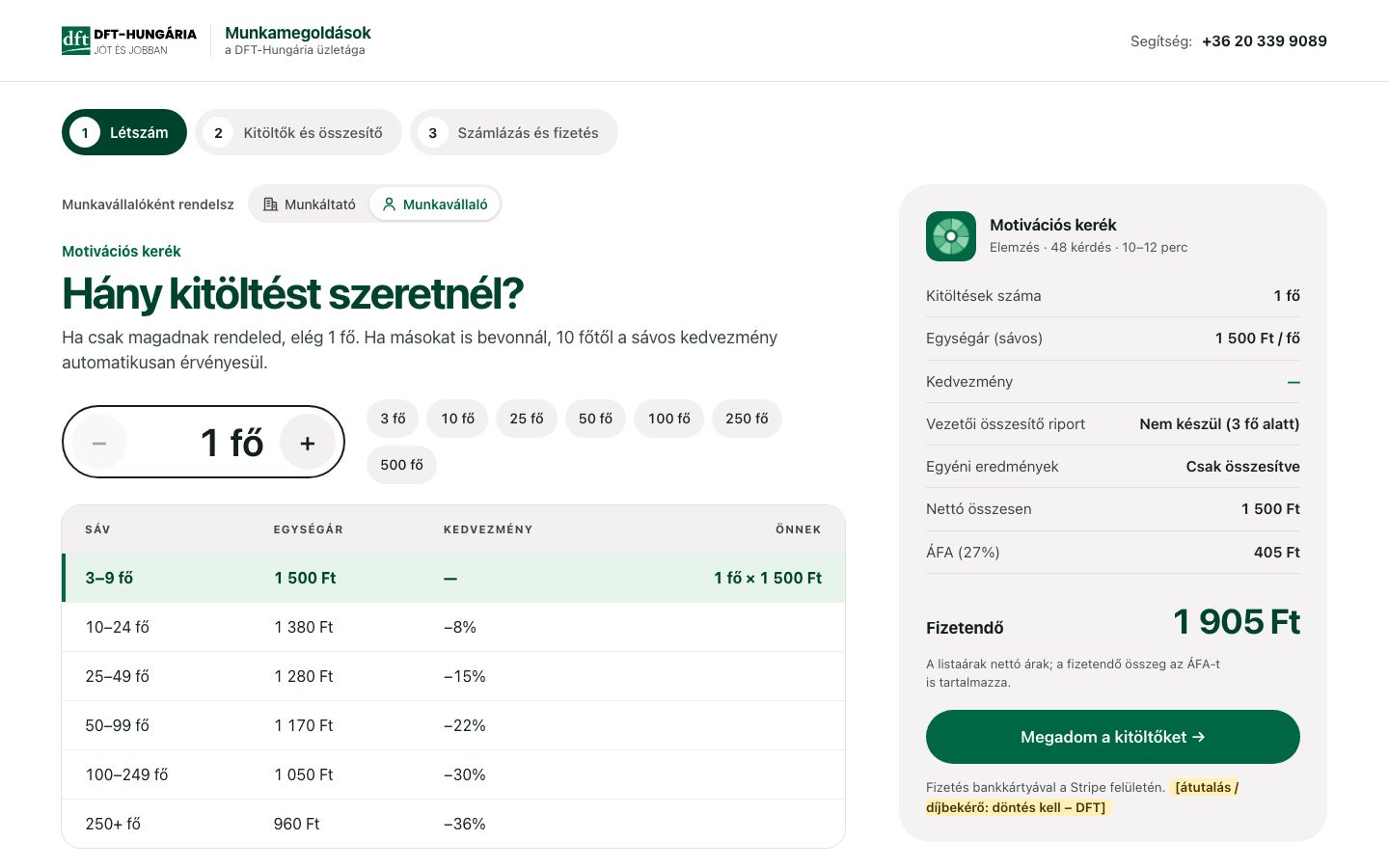The height and width of the screenshot is (868, 1389).
Task: Click the Motivációs kerék wheel icon
Action: [x=951, y=236]
